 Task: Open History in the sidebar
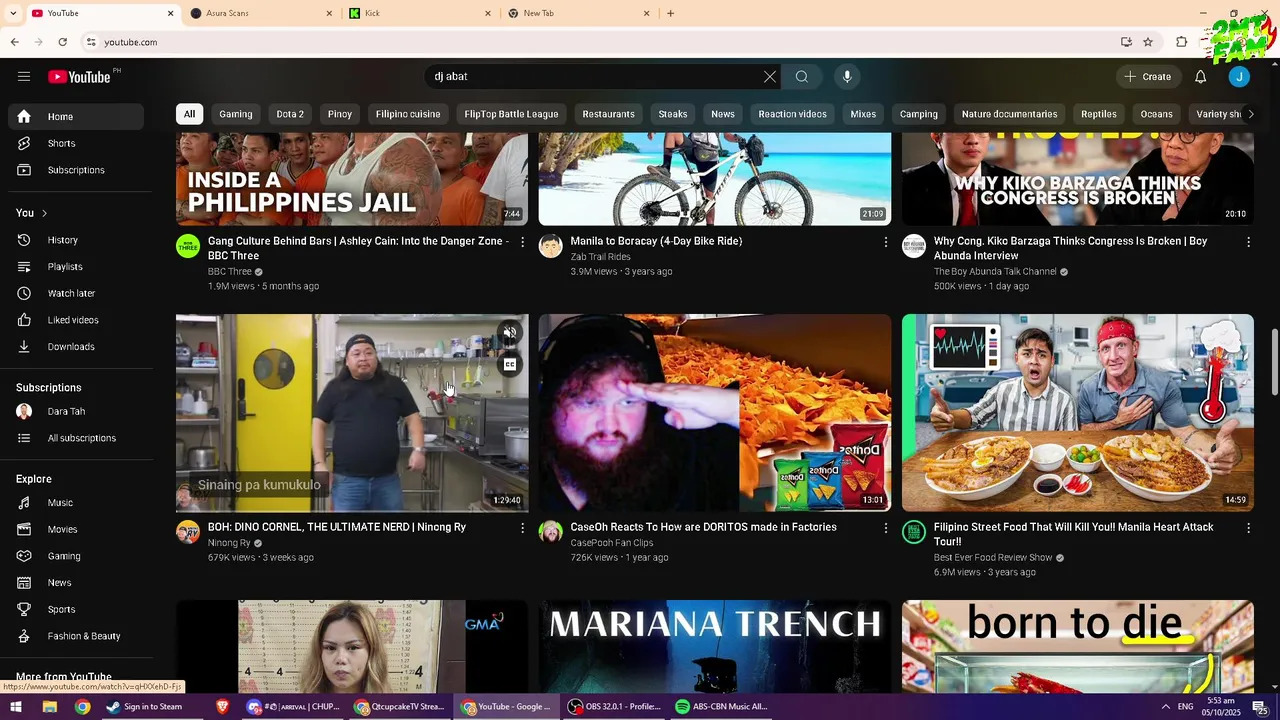coord(76,240)
